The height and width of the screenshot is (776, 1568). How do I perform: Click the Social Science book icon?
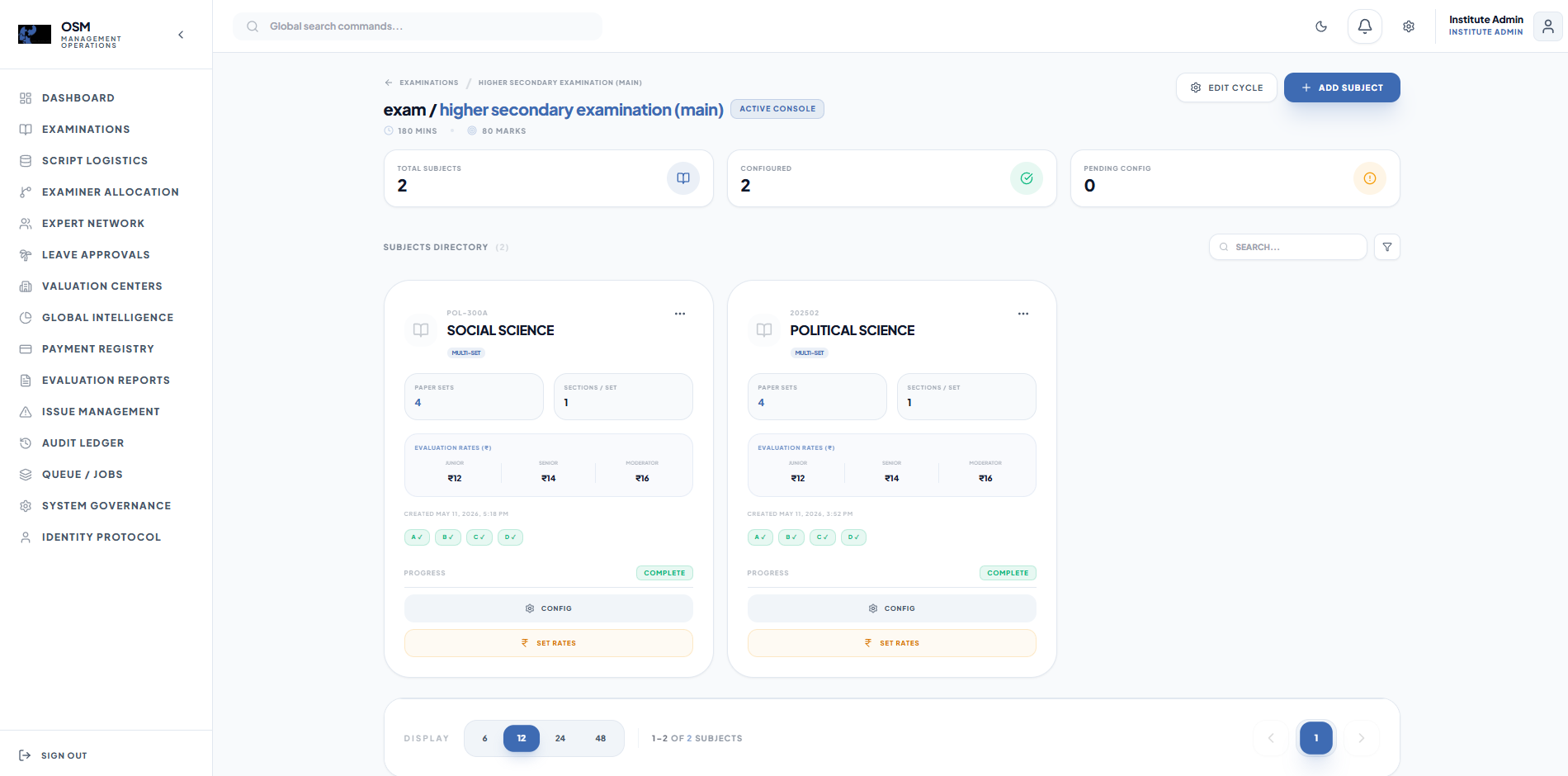421,330
